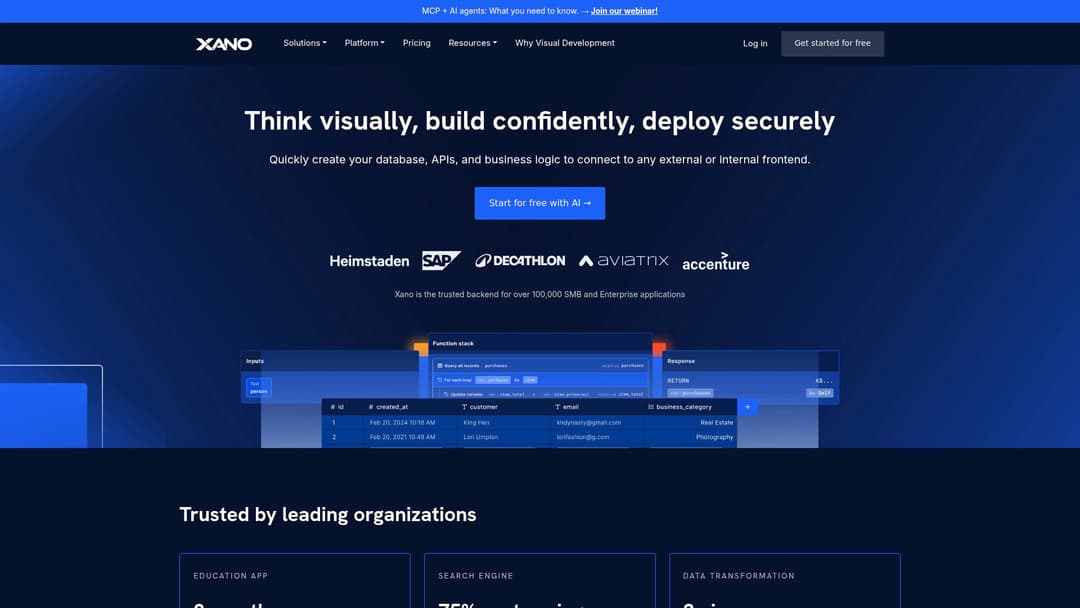This screenshot has width=1080, height=608.
Task: Click the Inputs panel title
Action: coord(255,361)
